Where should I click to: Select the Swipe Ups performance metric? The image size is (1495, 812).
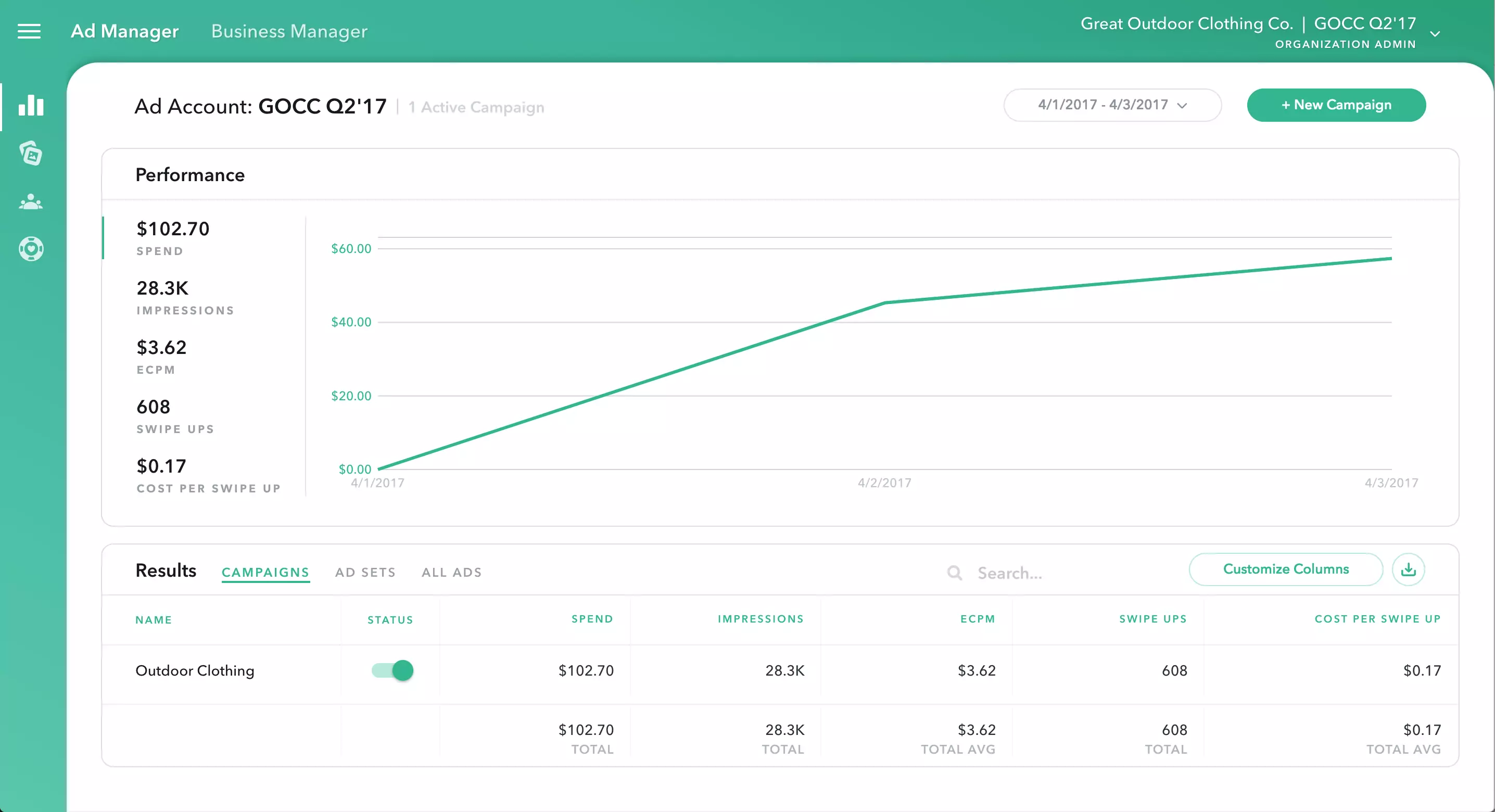[174, 415]
